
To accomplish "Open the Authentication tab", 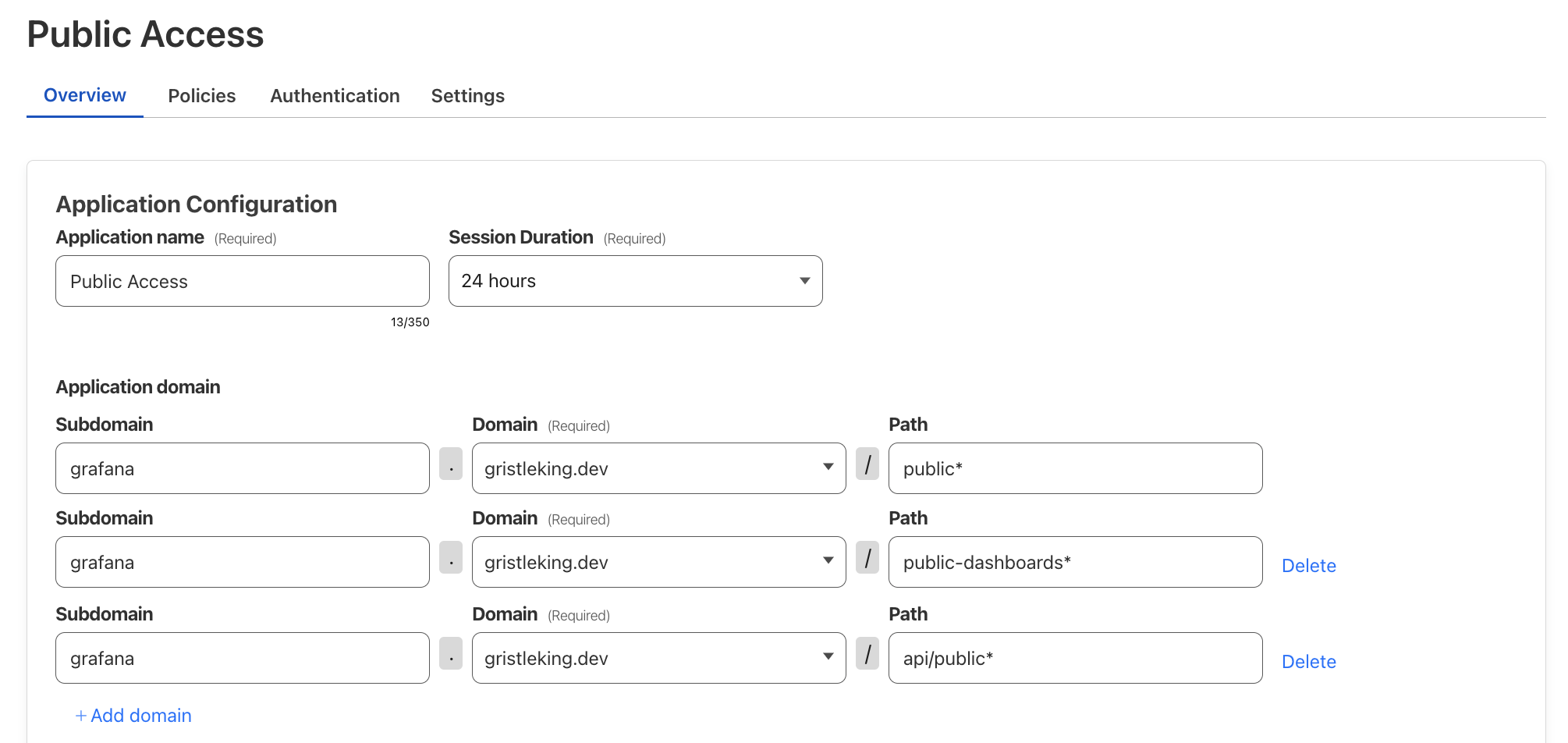I will (x=335, y=95).
